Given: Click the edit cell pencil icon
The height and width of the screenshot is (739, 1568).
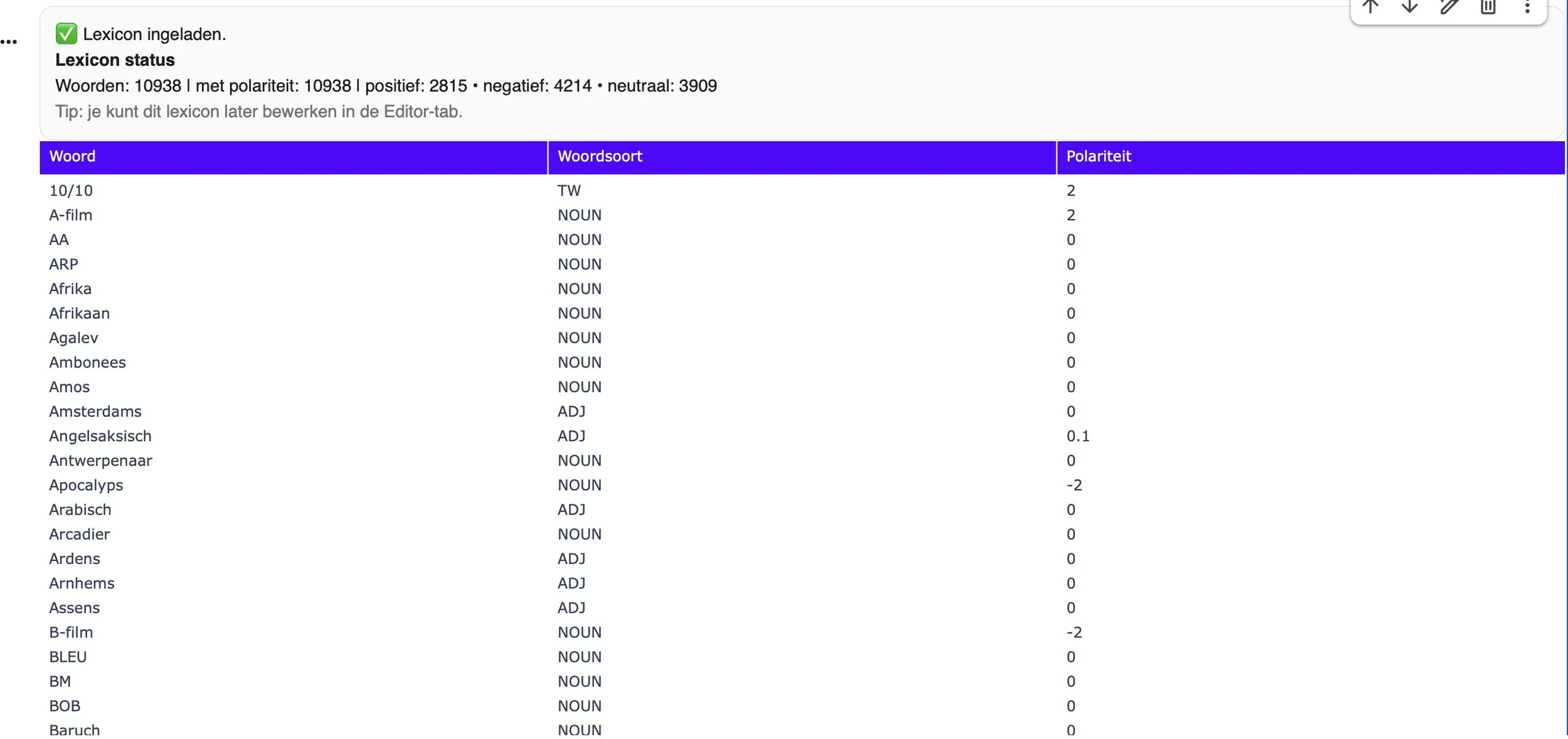Looking at the screenshot, I should tap(1449, 7).
